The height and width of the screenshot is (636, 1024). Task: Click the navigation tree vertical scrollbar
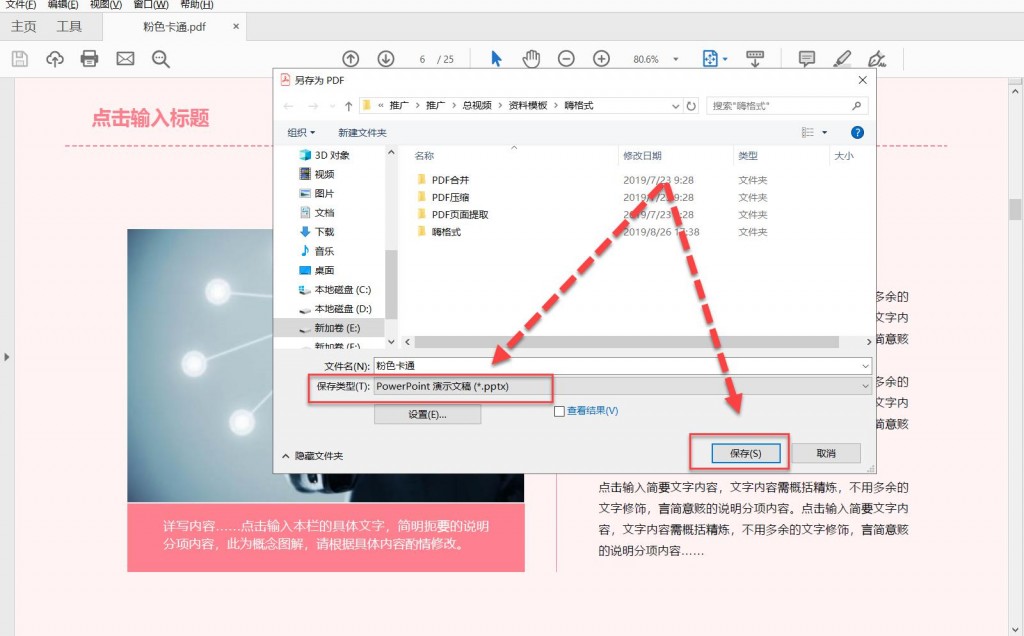click(x=391, y=285)
